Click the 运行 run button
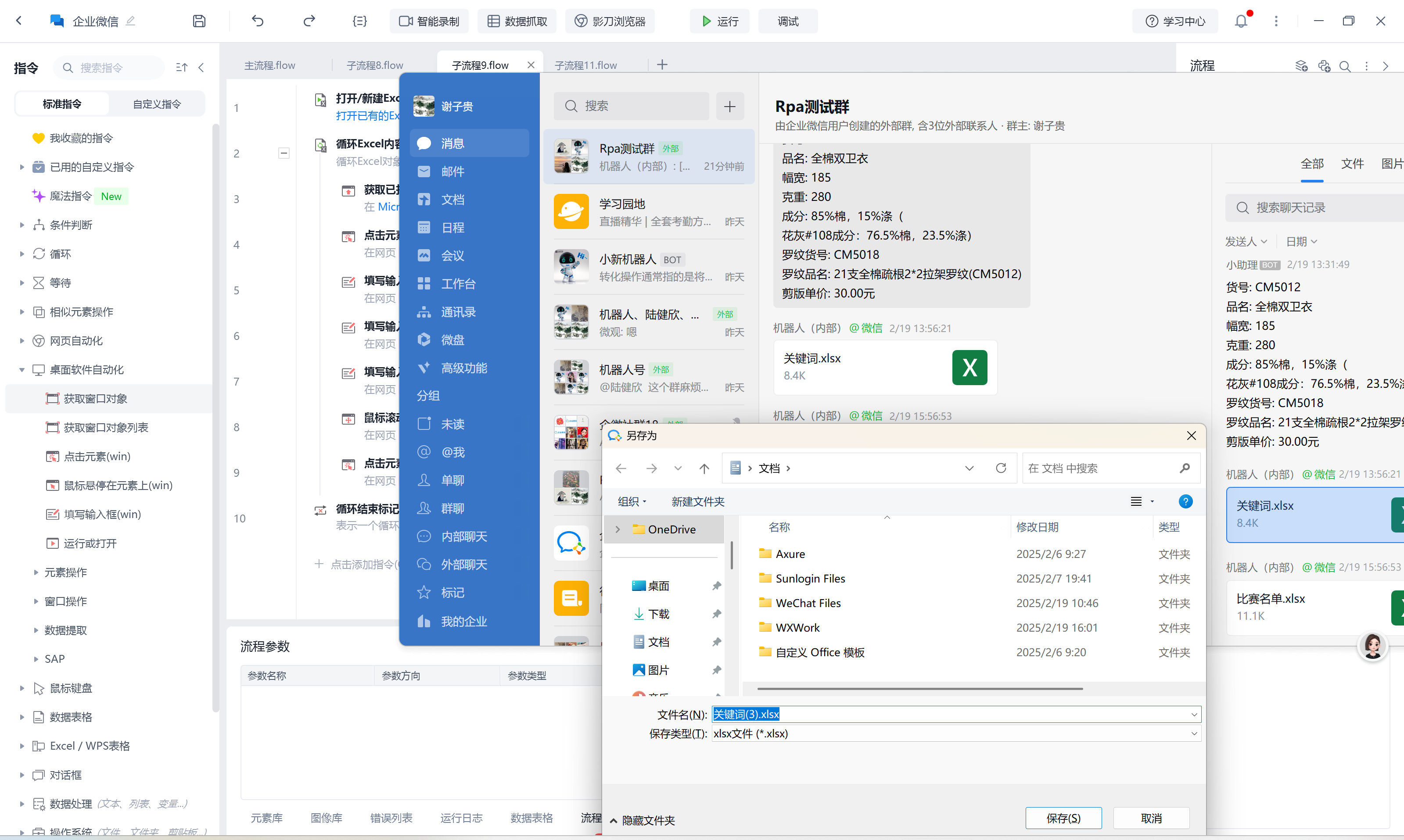The width and height of the screenshot is (1404, 840). tap(719, 21)
